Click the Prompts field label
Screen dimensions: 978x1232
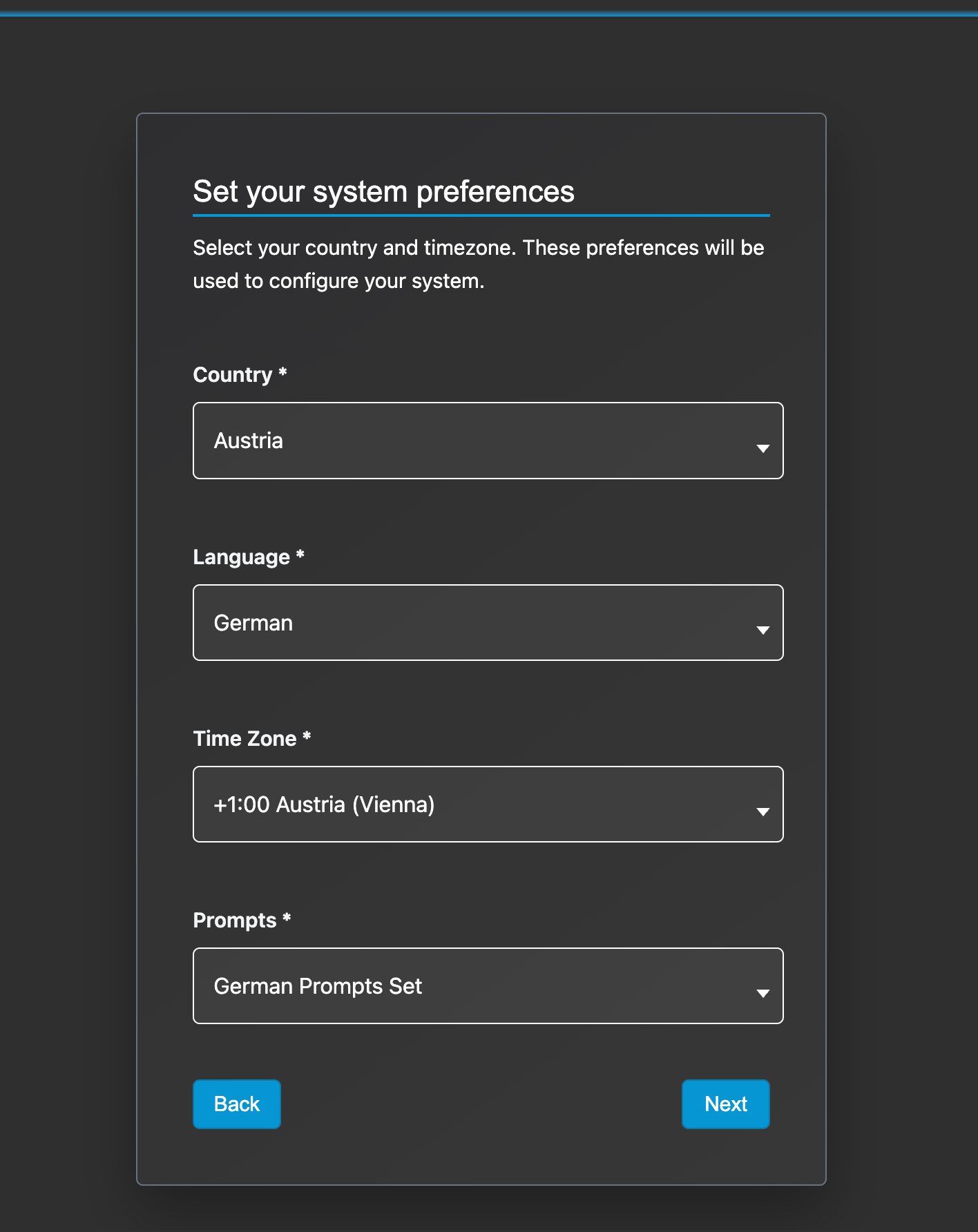(235, 921)
